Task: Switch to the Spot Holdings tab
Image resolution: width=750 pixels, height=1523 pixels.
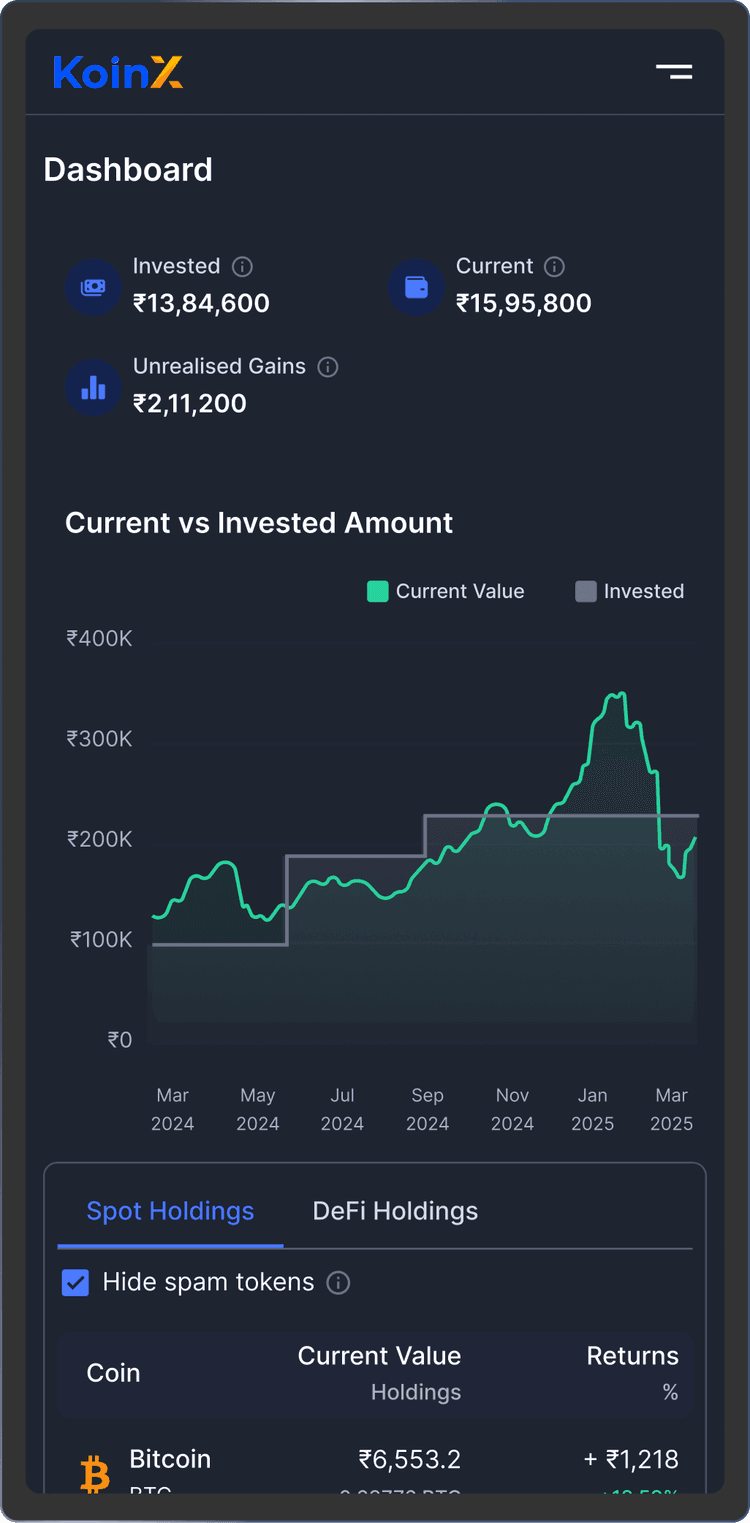Action: pyautogui.click(x=170, y=1211)
